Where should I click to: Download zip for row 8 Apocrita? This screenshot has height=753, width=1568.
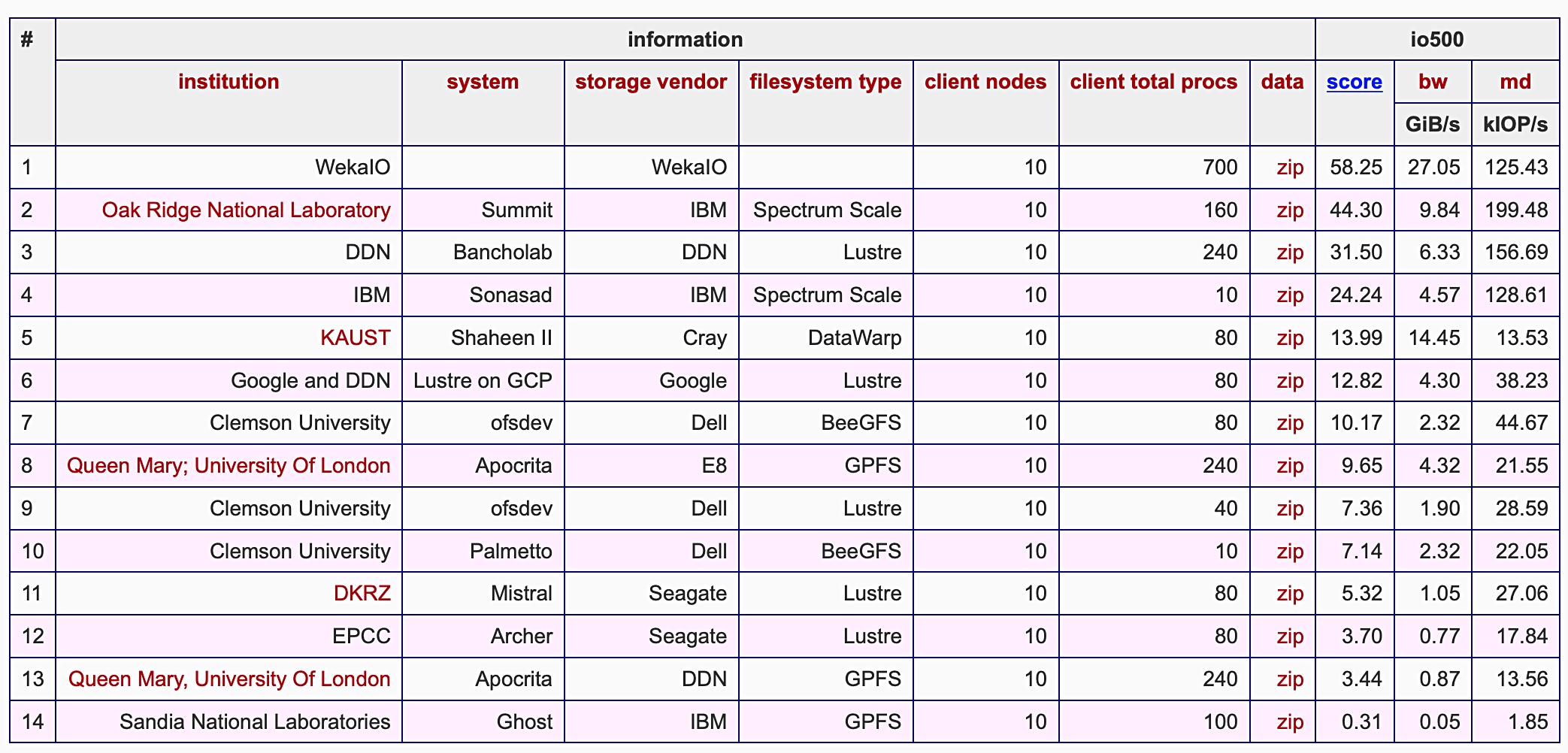point(1290,466)
